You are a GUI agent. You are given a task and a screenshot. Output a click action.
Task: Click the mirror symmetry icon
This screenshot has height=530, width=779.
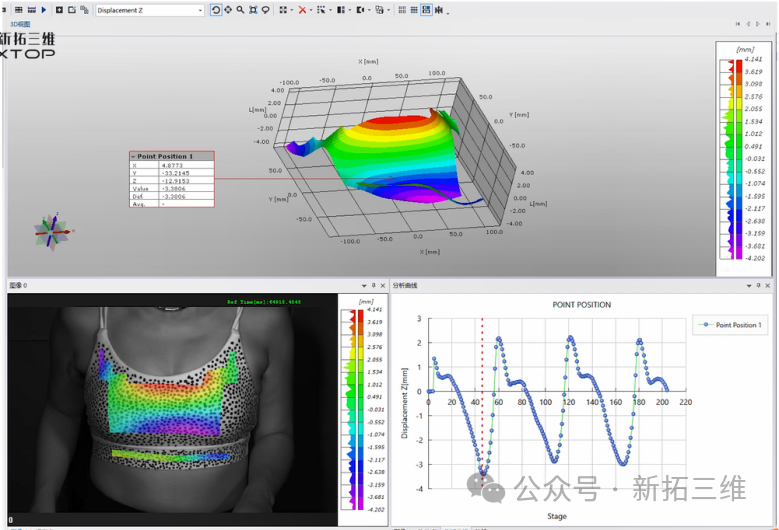pyautogui.click(x=439, y=9)
